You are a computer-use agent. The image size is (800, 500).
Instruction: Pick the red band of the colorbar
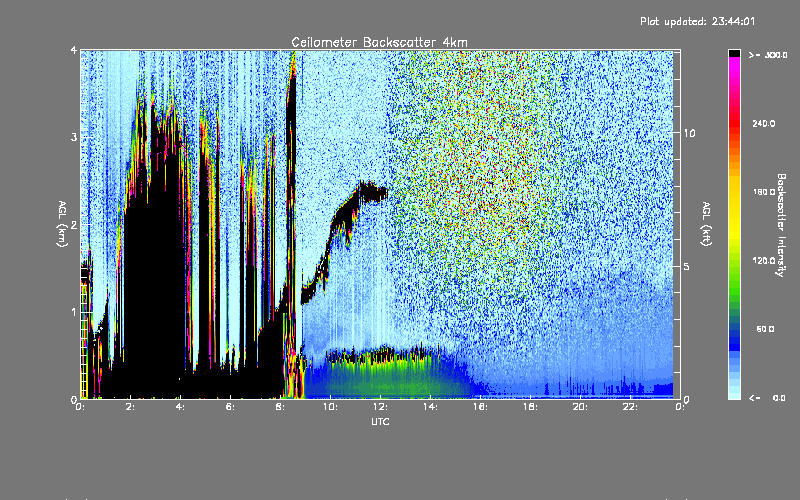pos(734,120)
